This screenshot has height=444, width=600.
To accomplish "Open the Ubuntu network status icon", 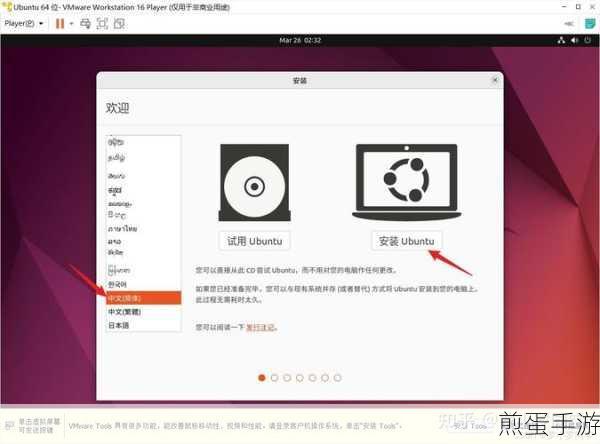I will 561,40.
